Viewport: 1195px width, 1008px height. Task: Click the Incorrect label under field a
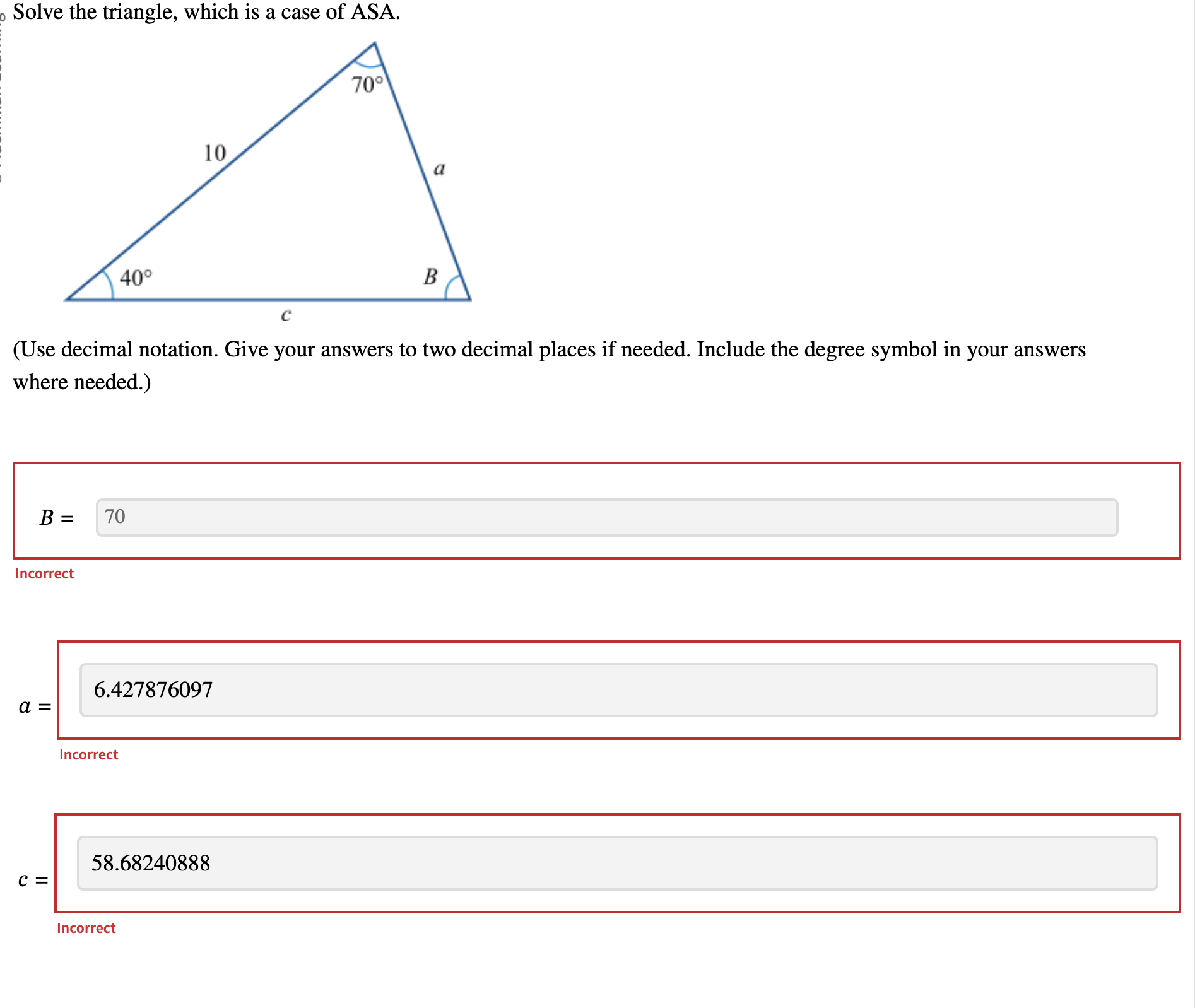click(88, 754)
